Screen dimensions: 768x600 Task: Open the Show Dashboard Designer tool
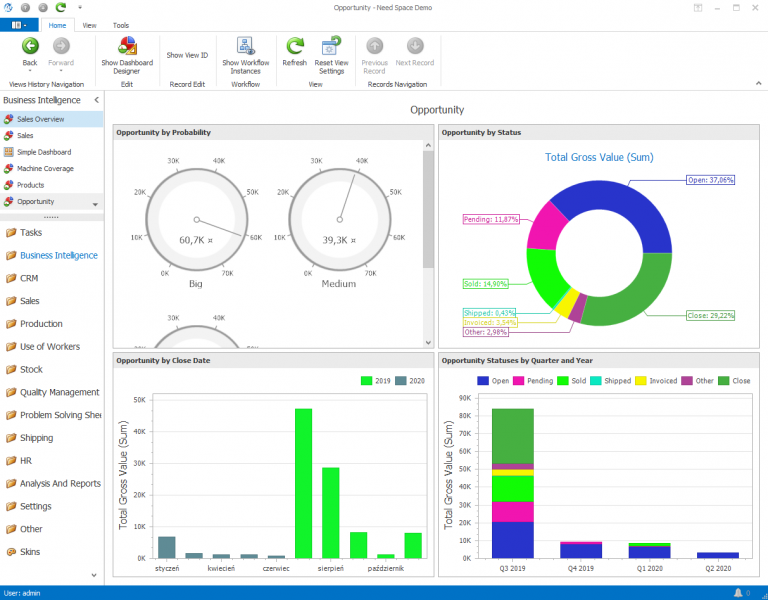coord(127,46)
